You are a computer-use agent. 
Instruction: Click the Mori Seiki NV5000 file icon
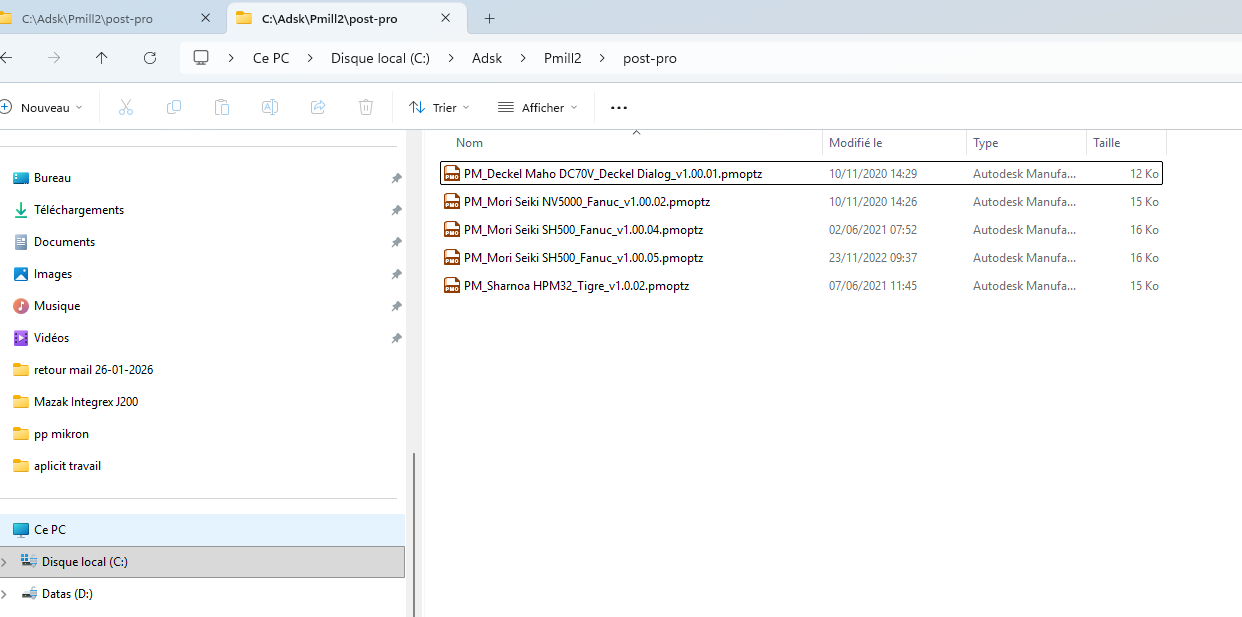(452, 201)
